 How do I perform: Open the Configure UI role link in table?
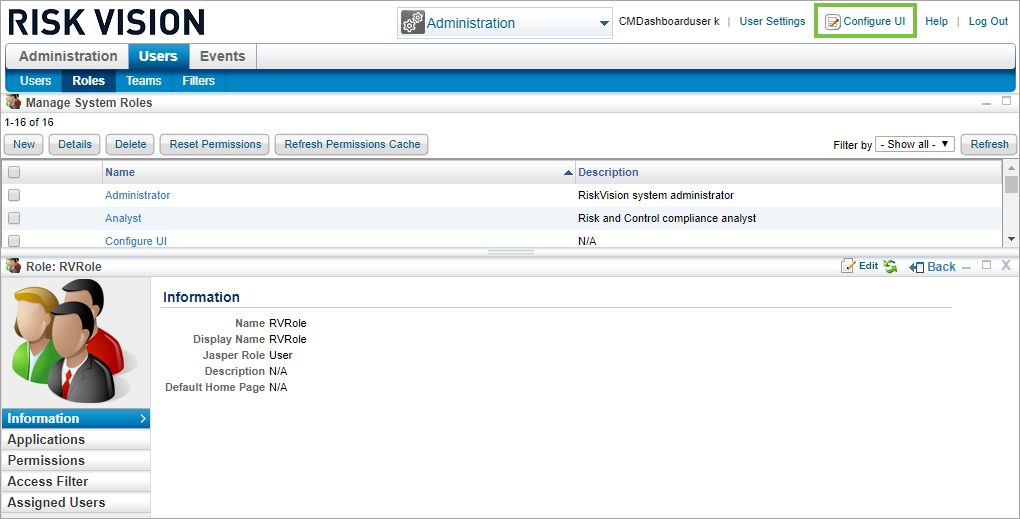(x=136, y=241)
